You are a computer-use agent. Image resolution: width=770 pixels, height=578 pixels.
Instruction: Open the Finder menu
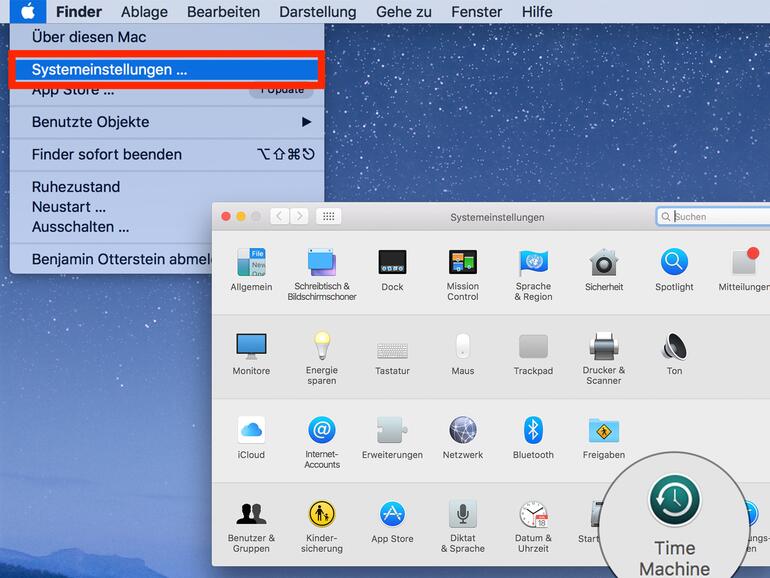coord(79,11)
